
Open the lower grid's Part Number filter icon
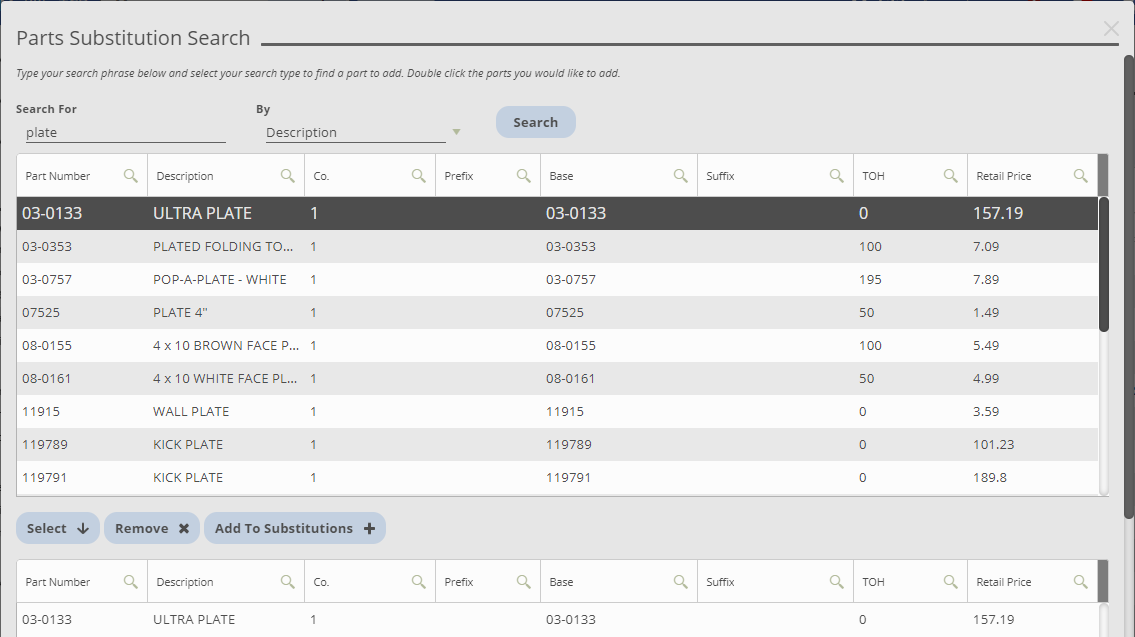tap(131, 581)
